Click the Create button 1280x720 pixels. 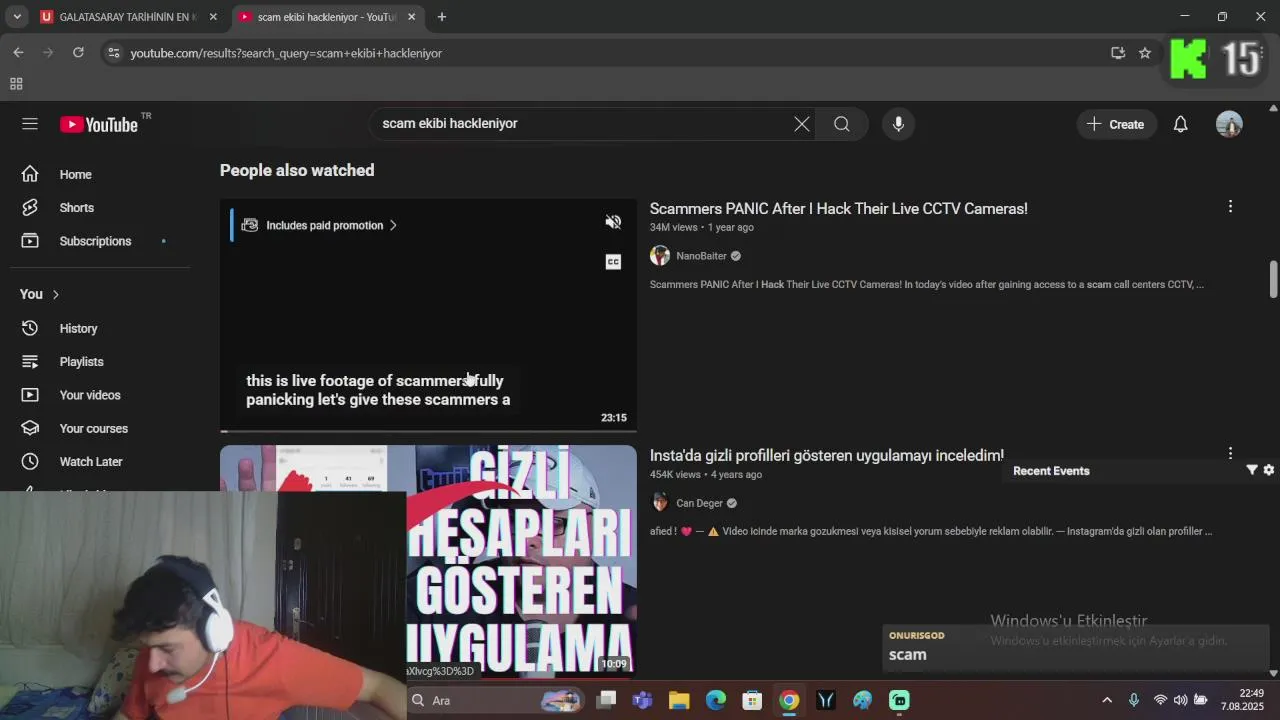click(x=1115, y=124)
